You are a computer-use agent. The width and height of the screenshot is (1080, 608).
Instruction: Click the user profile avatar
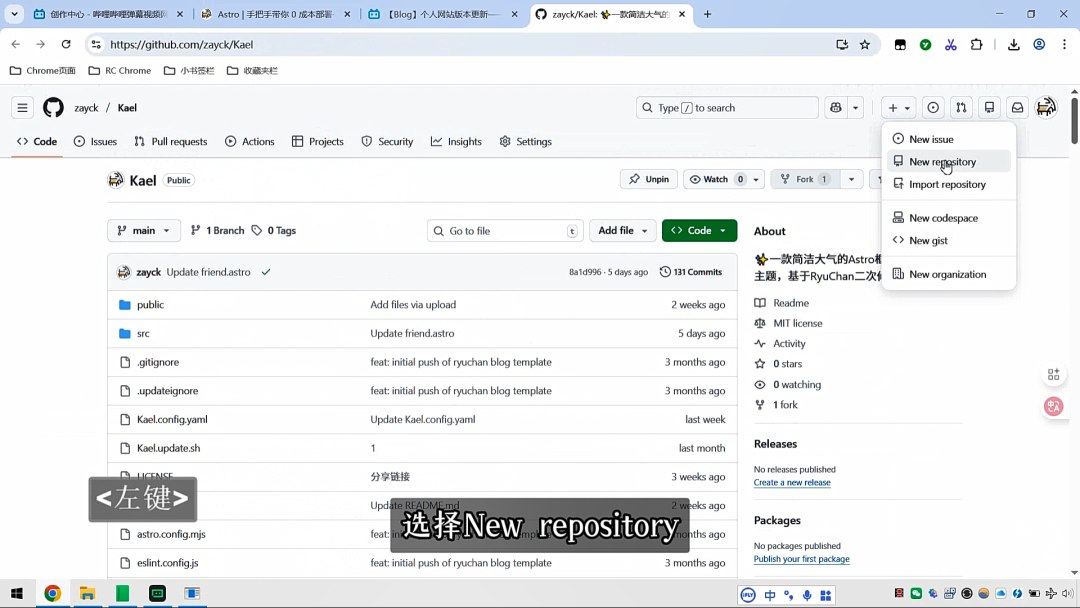(1046, 108)
